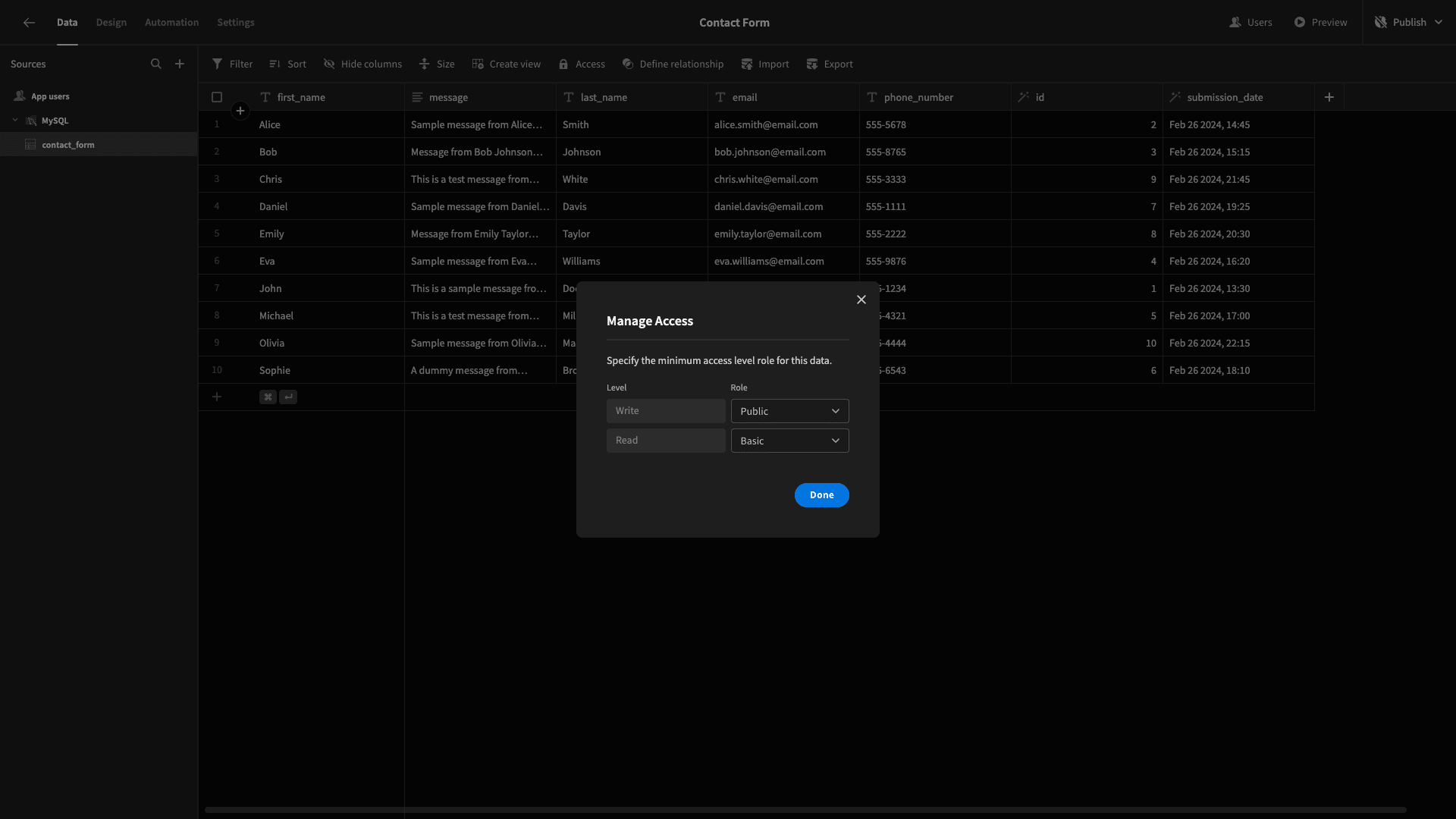Collapse the MySQL source tree
The image size is (1456, 819).
(x=15, y=121)
